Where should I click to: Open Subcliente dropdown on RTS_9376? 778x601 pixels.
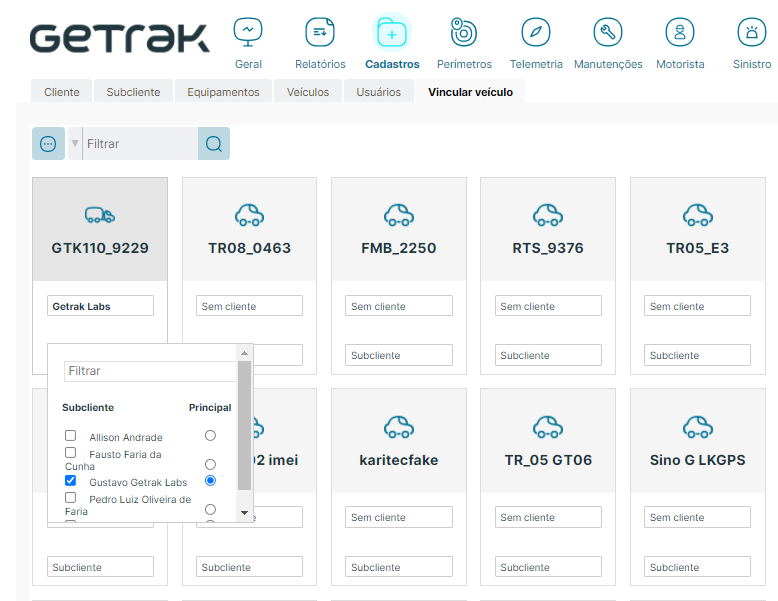[548, 355]
